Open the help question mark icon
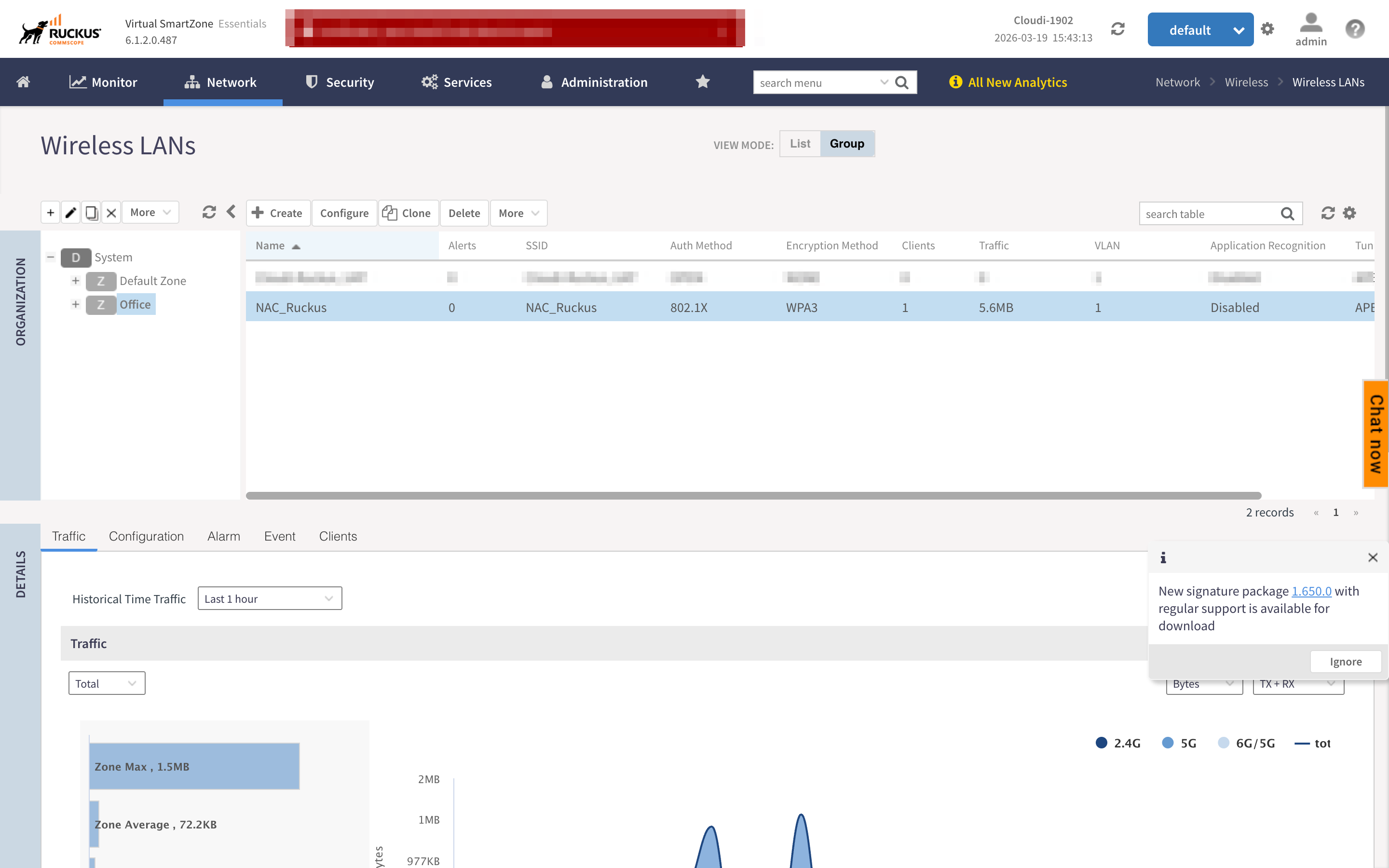 click(x=1355, y=29)
